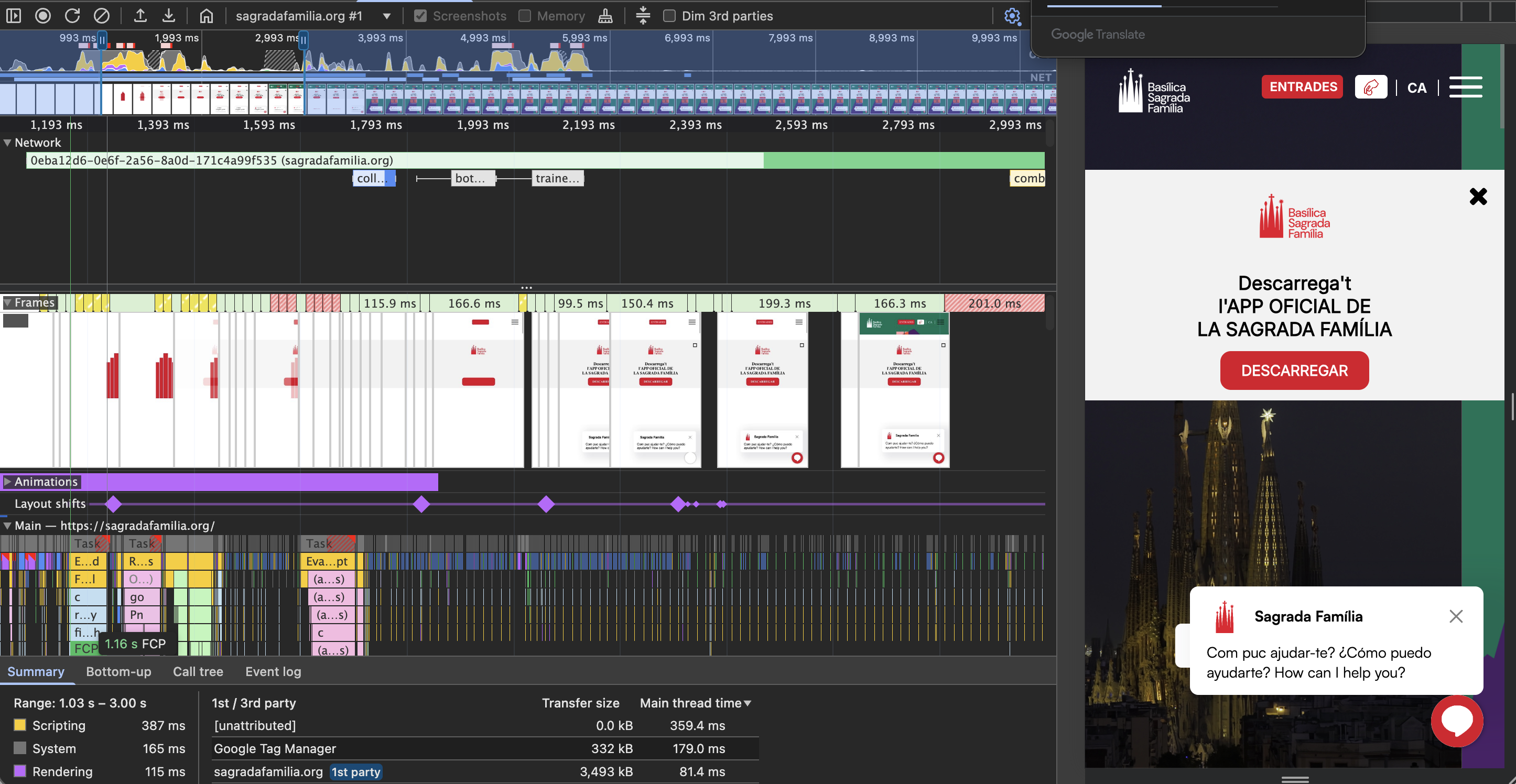Screen dimensions: 1516x784
Task: Select the sagradafamilia.org network request bar
Action: [535, 160]
